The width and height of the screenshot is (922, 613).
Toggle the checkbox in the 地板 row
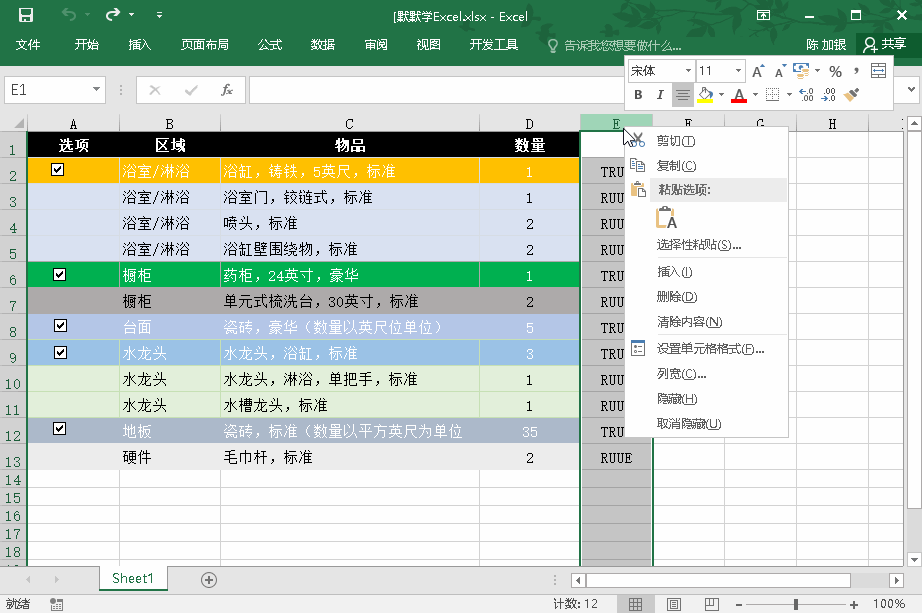(59, 428)
